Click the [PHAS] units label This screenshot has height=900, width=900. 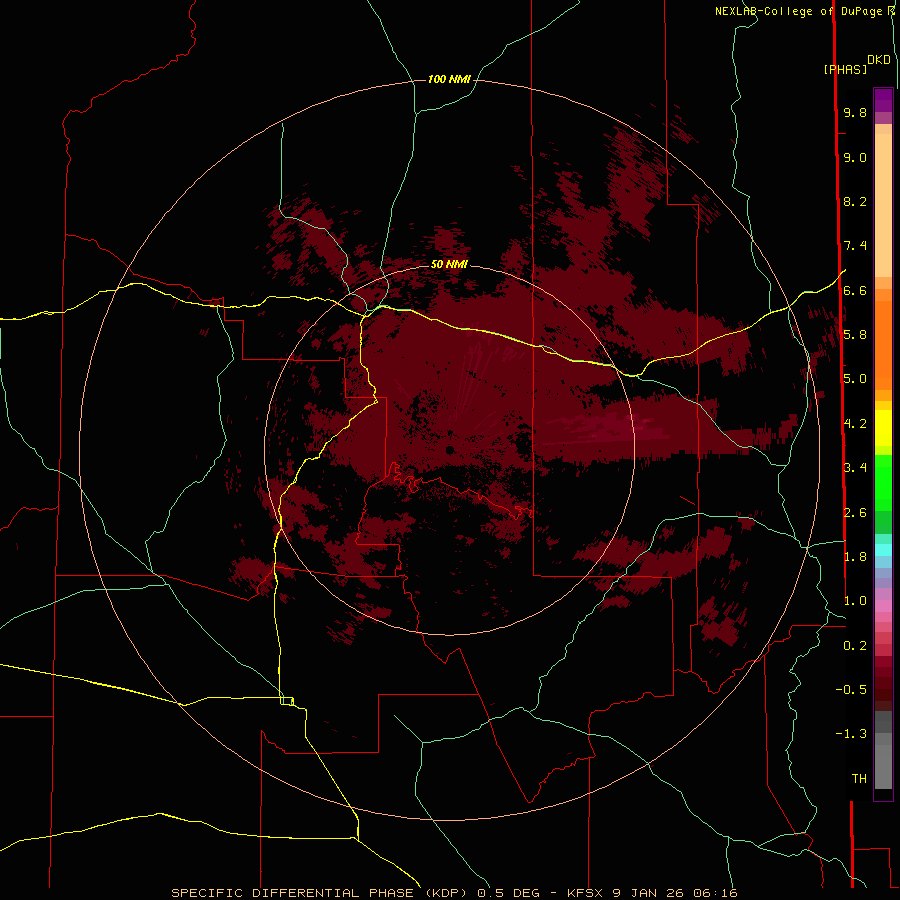[845, 69]
